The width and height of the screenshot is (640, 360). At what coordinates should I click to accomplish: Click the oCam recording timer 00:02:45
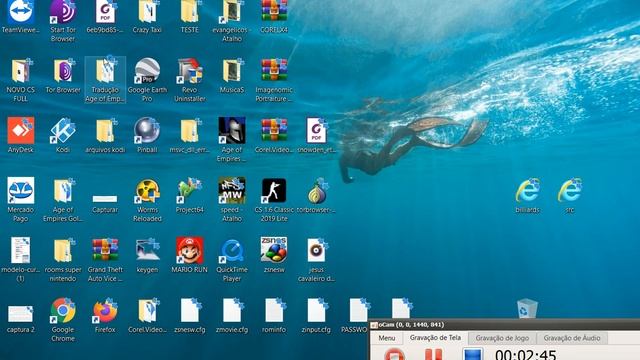(526, 354)
